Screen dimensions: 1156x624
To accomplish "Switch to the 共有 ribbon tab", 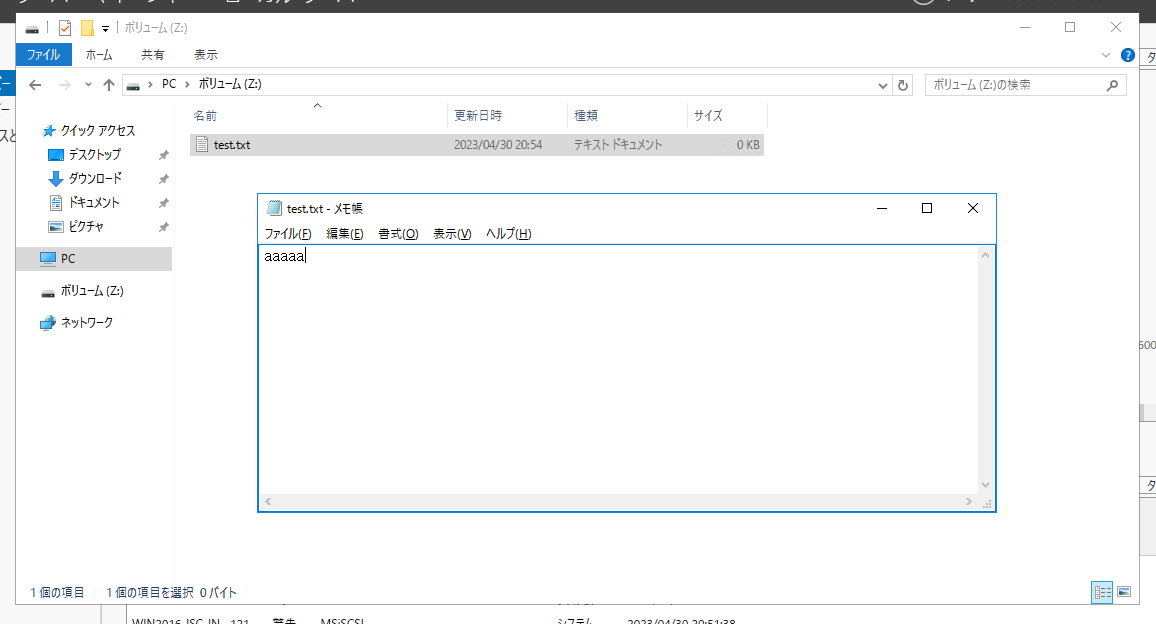I will click(x=153, y=55).
